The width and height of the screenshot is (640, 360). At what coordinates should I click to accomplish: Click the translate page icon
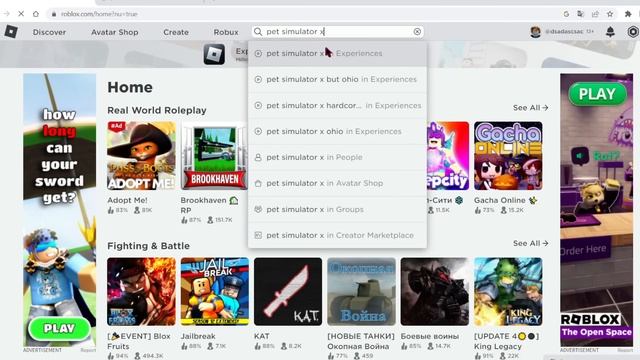point(580,14)
